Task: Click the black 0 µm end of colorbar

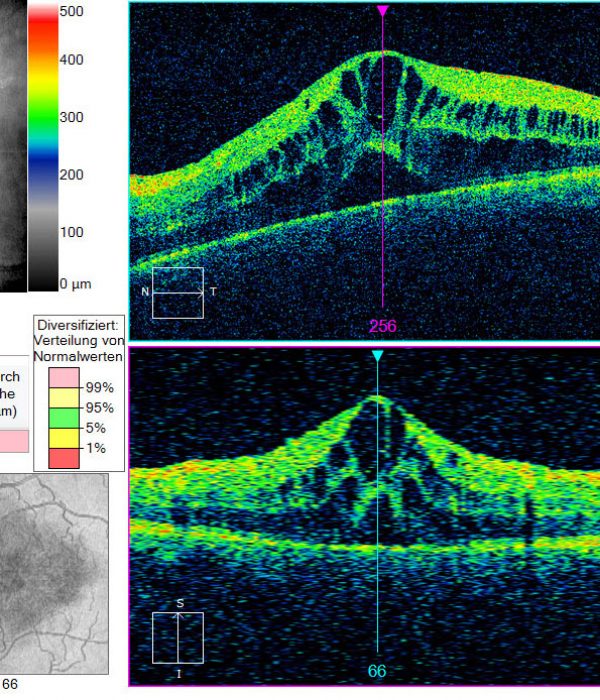Action: [x=43, y=282]
